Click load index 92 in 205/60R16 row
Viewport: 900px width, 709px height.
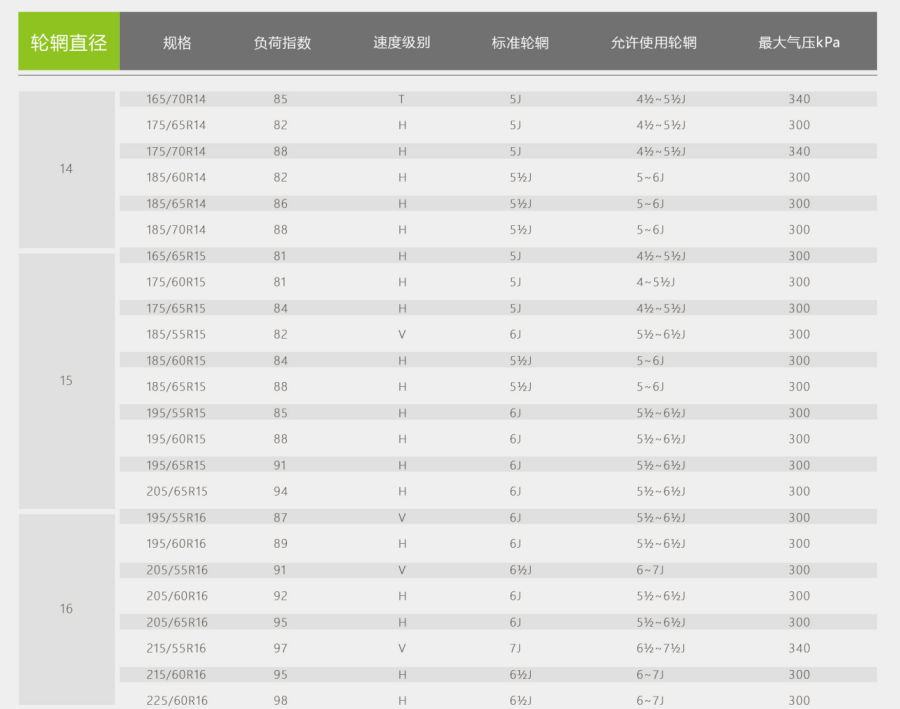click(x=280, y=596)
